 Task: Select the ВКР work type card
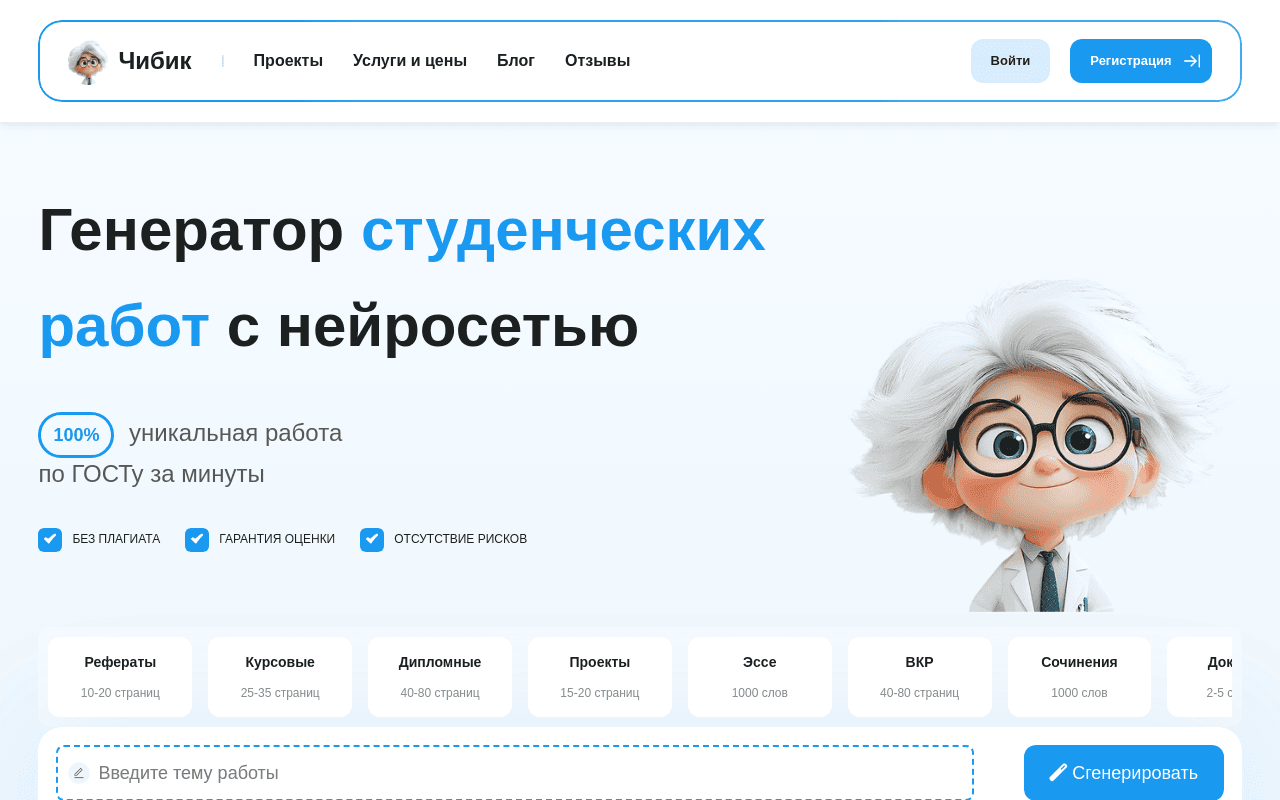920,677
